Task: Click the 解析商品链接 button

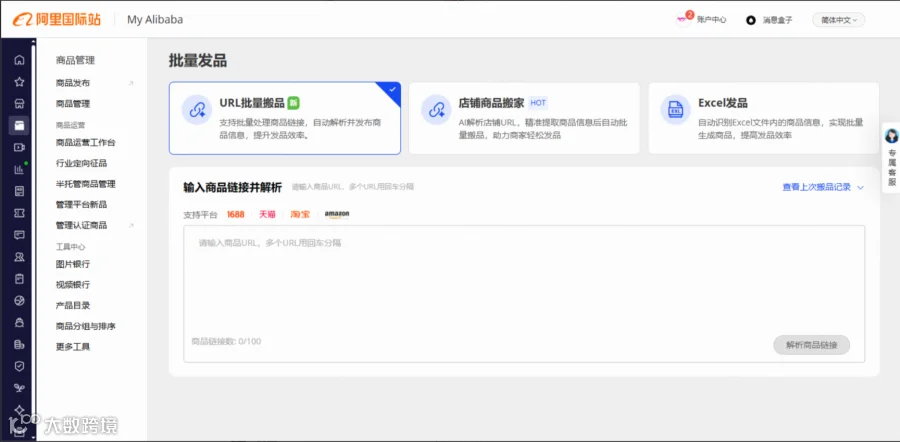Action: pos(811,345)
